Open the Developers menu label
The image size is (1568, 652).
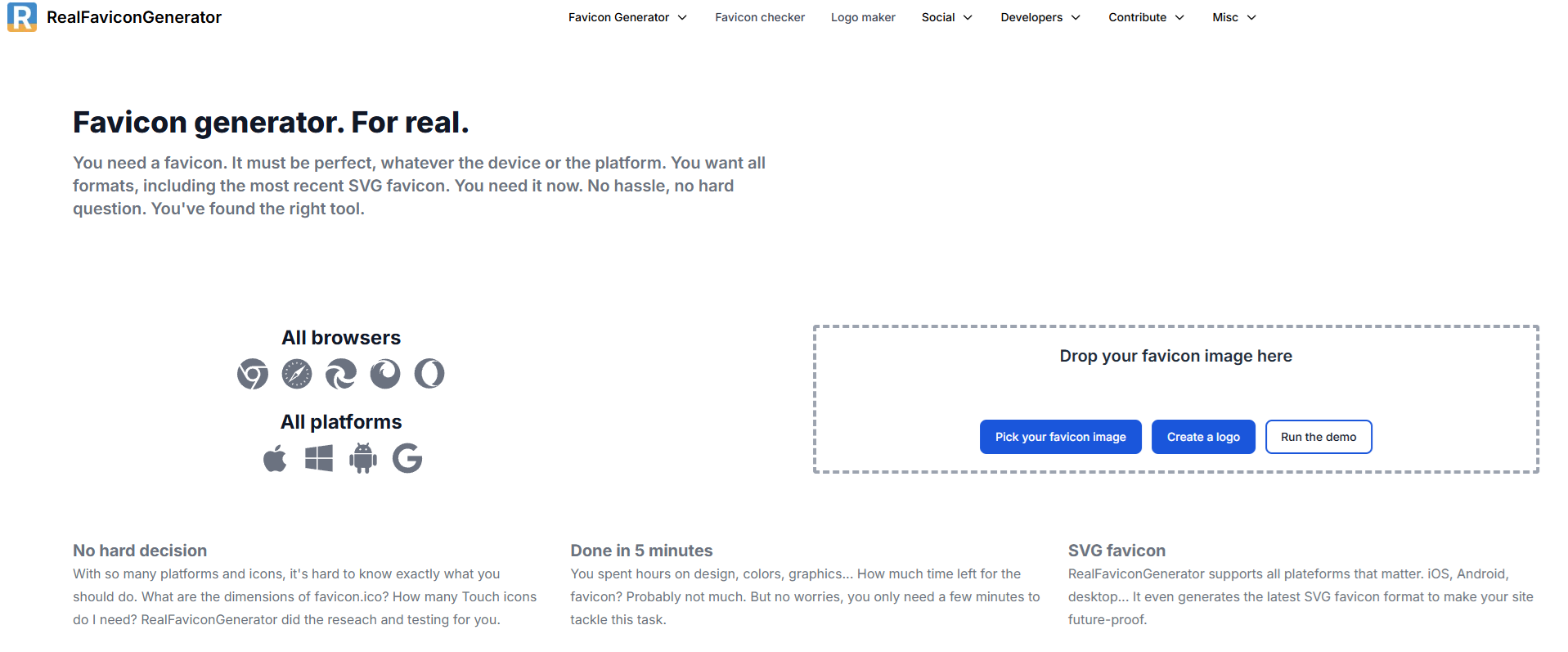coord(1031,17)
